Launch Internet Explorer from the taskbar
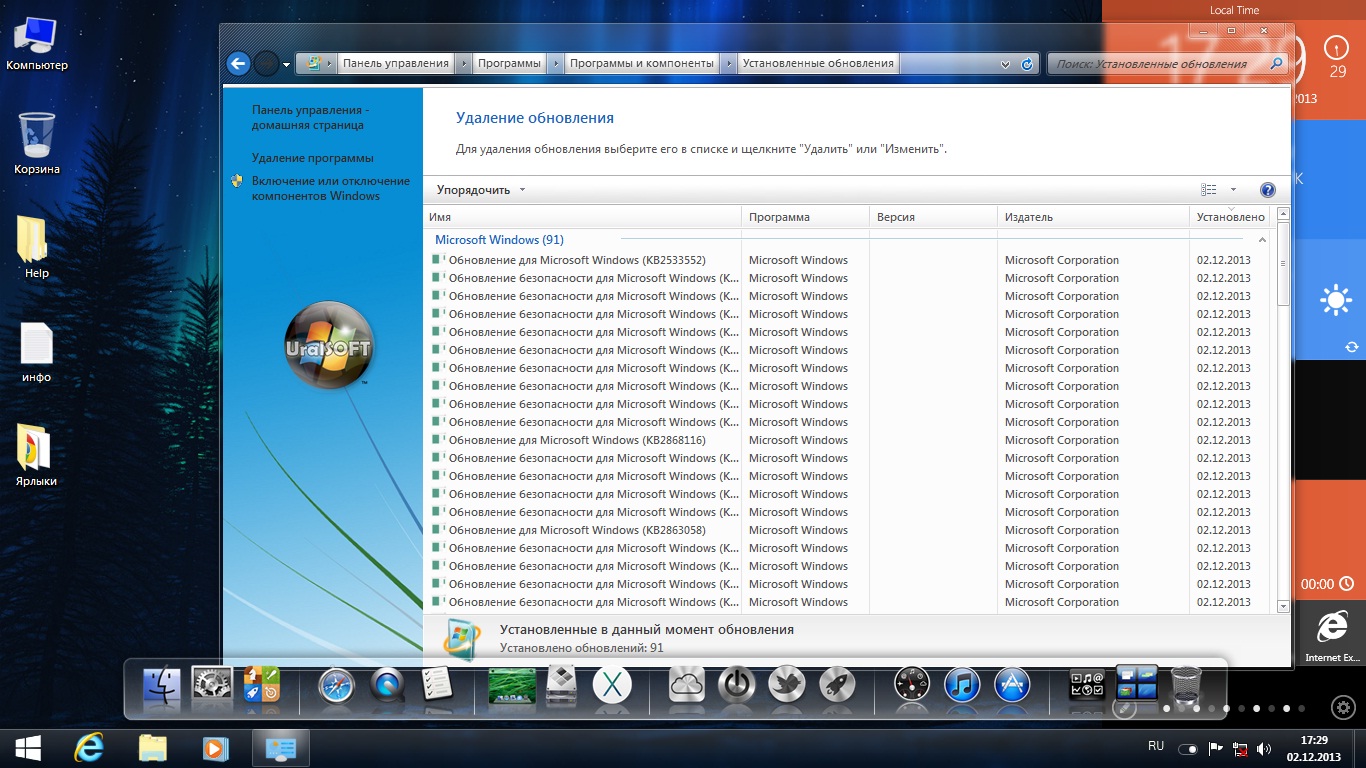Viewport: 1366px width, 768px height. (x=89, y=748)
